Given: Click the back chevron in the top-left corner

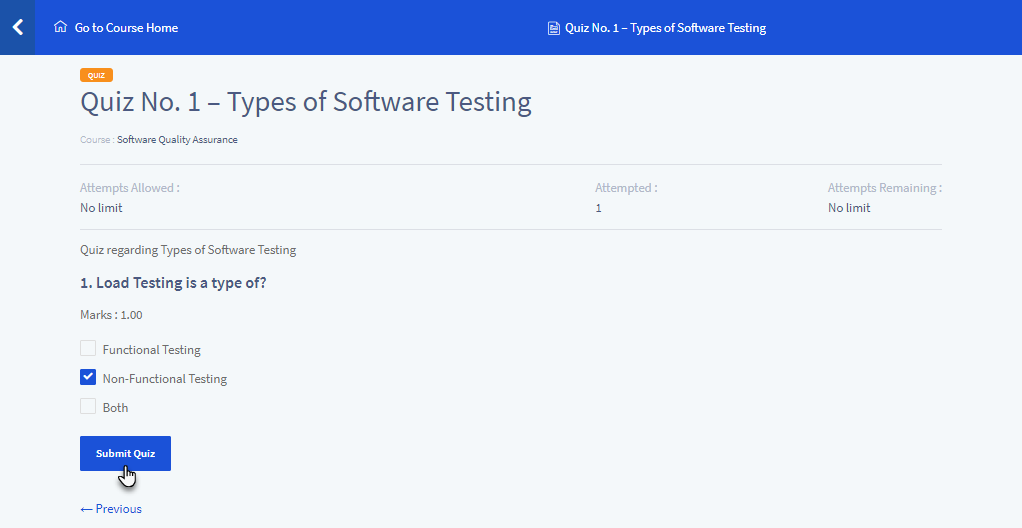Looking at the screenshot, I should (x=17, y=27).
